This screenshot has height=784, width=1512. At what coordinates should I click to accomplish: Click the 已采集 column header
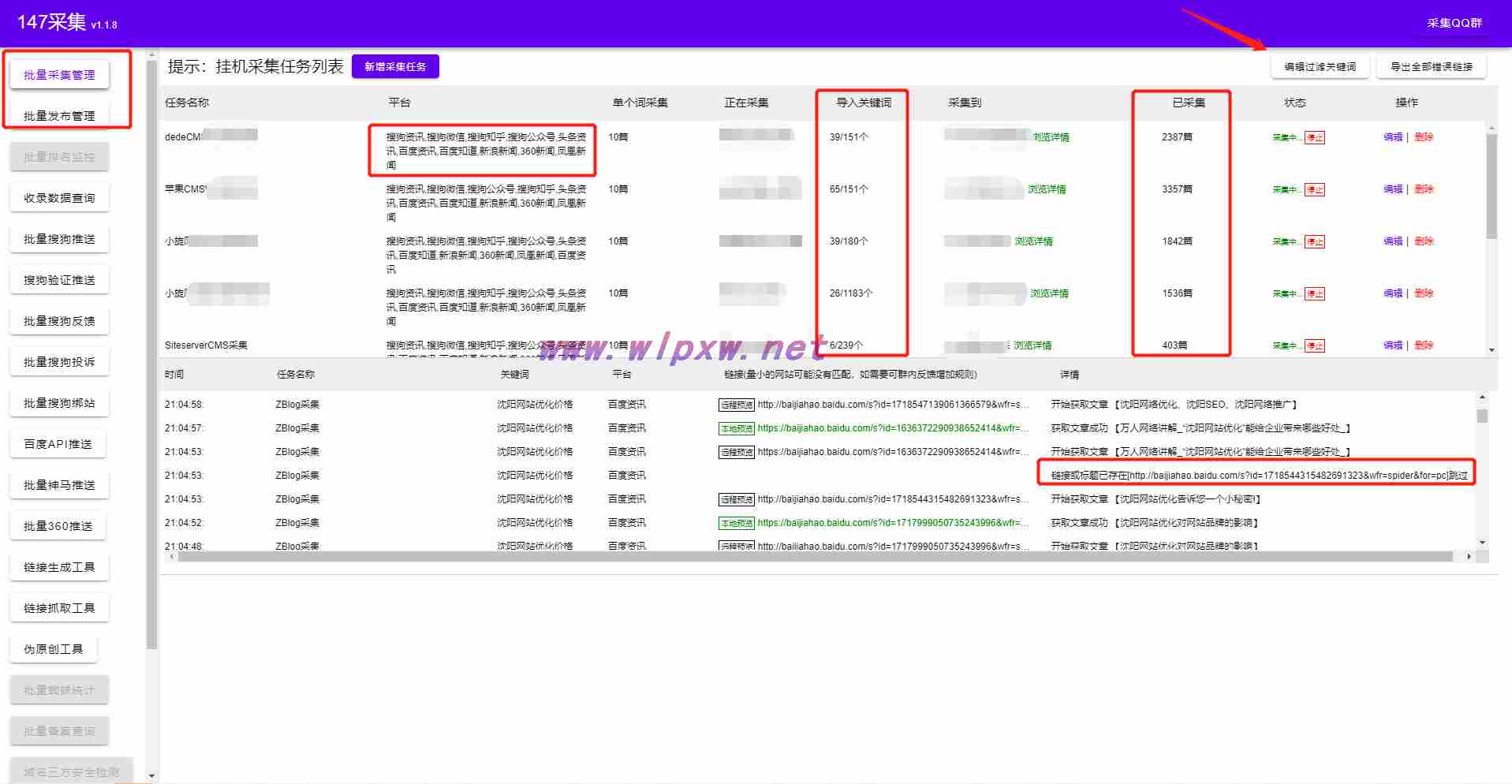(x=1188, y=103)
